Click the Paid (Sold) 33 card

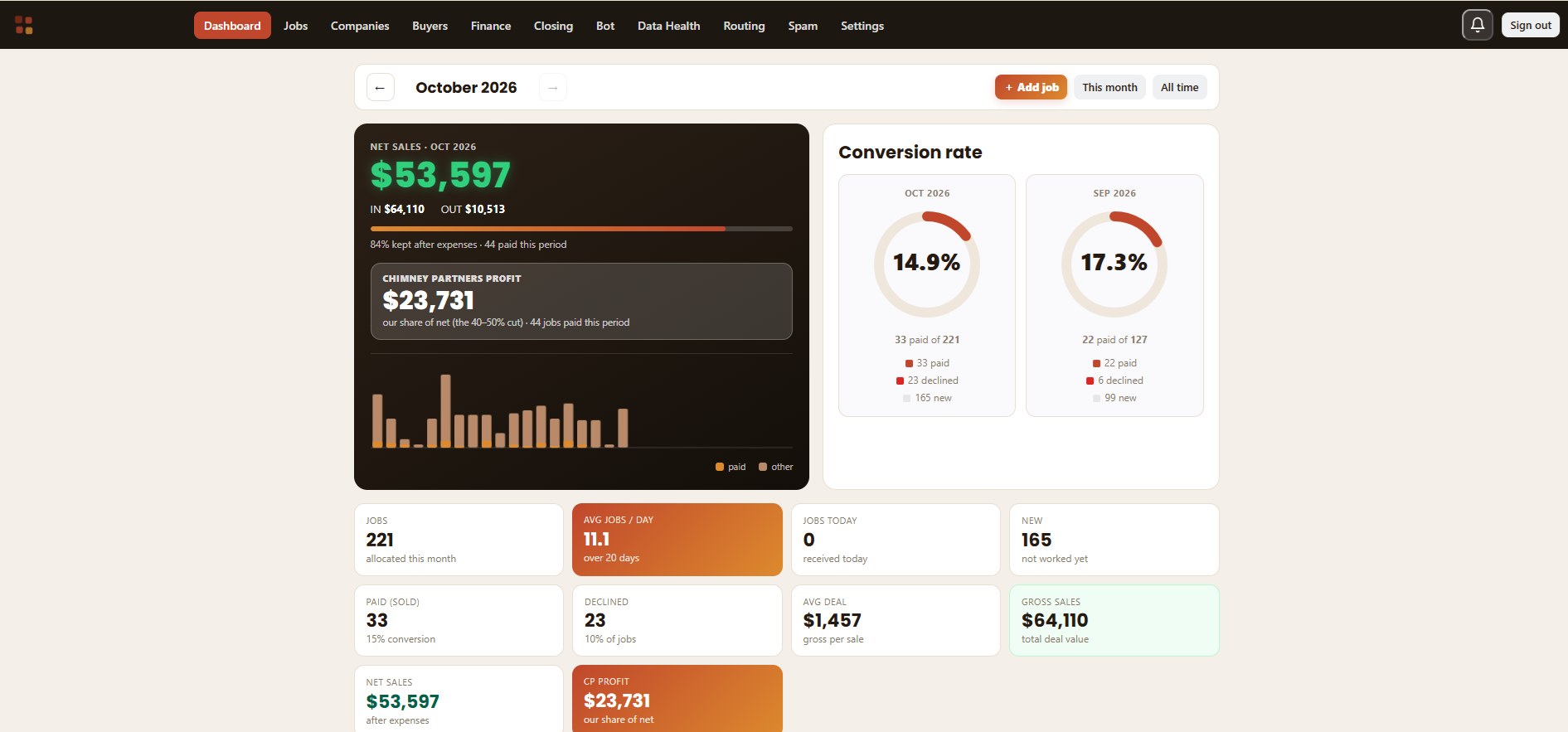point(459,620)
